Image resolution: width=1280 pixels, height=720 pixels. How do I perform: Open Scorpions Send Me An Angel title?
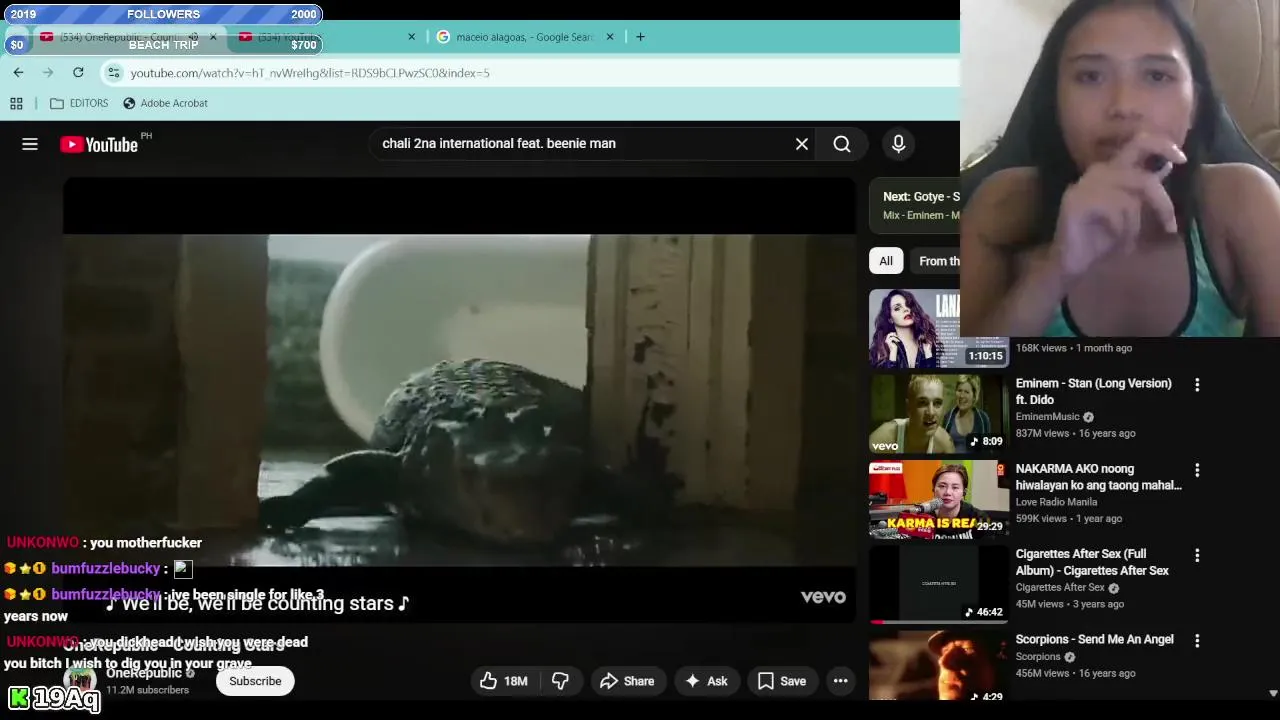tap(1094, 639)
